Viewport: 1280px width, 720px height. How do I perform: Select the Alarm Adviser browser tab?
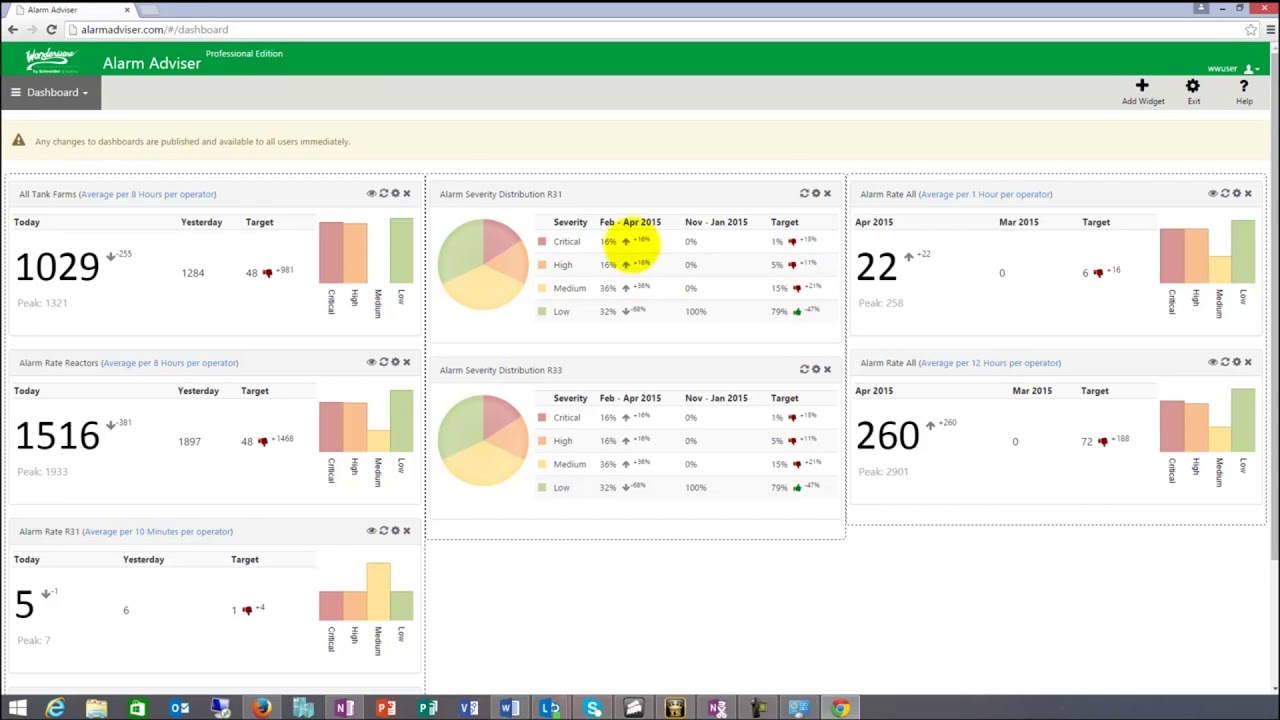pyautogui.click(x=72, y=10)
